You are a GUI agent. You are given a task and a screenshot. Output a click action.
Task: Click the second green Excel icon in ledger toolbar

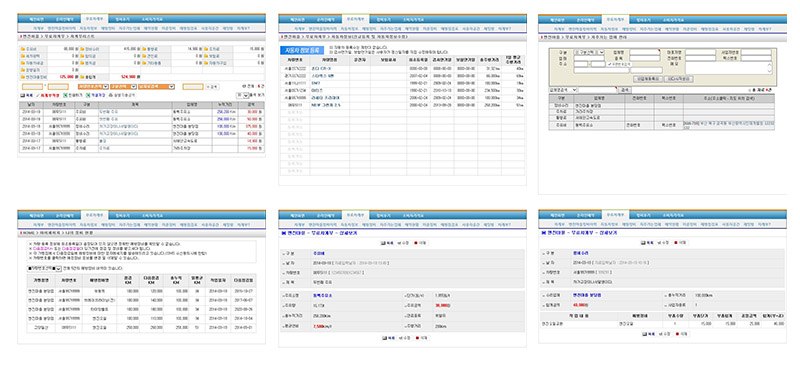88,95
